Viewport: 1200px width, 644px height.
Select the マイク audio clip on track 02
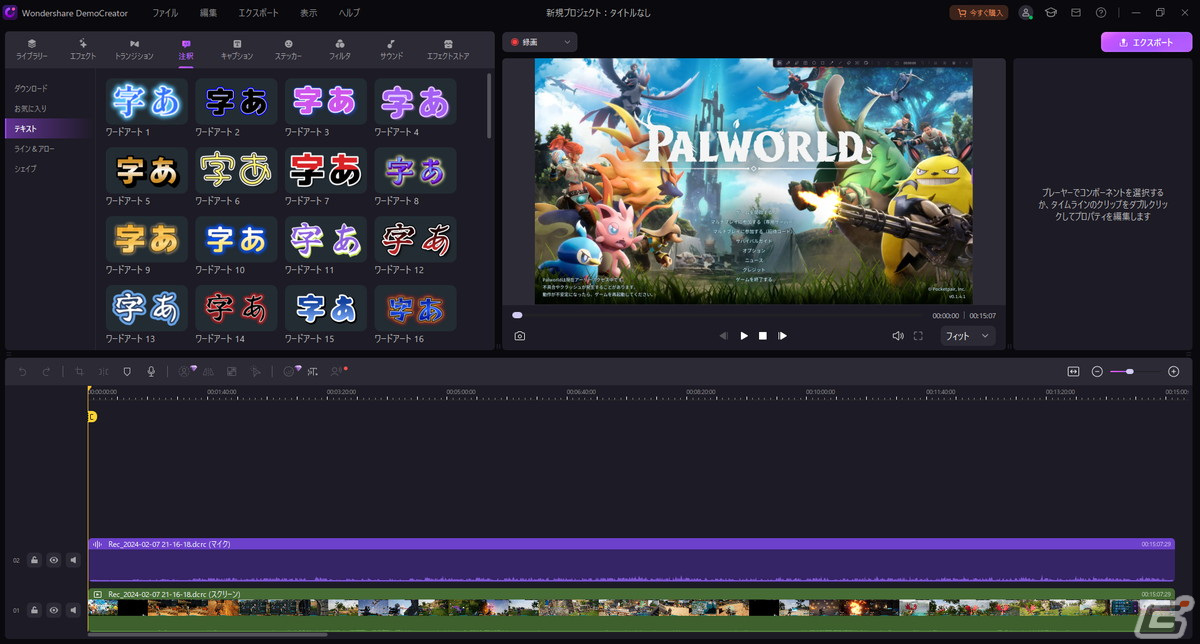click(x=631, y=560)
